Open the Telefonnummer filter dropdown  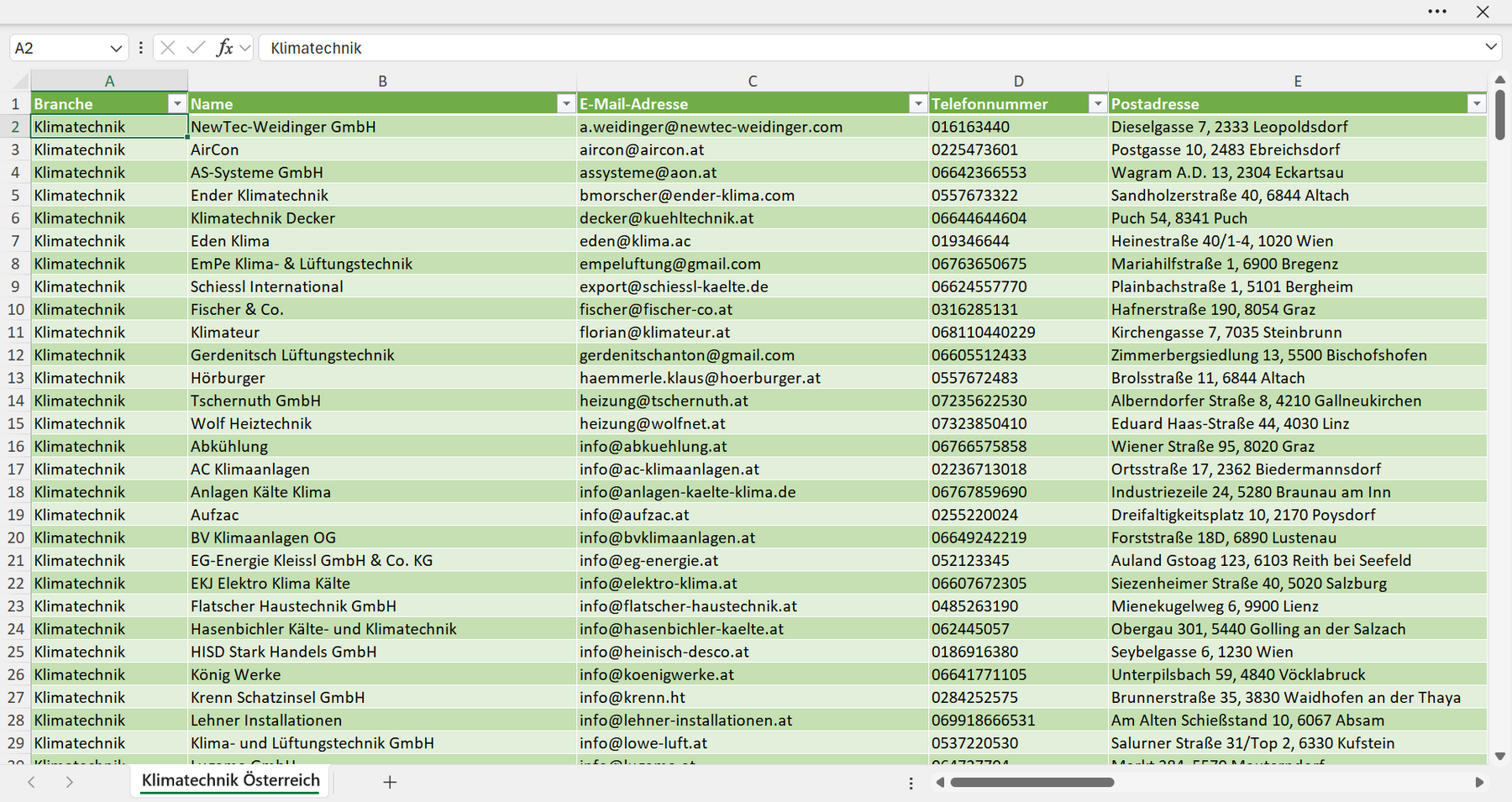[x=1097, y=103]
